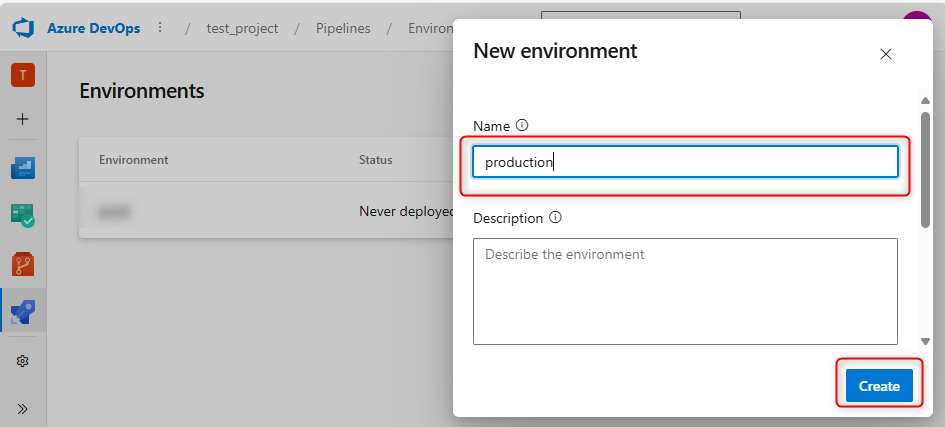
Task: Click the Status column header
Action: click(375, 160)
